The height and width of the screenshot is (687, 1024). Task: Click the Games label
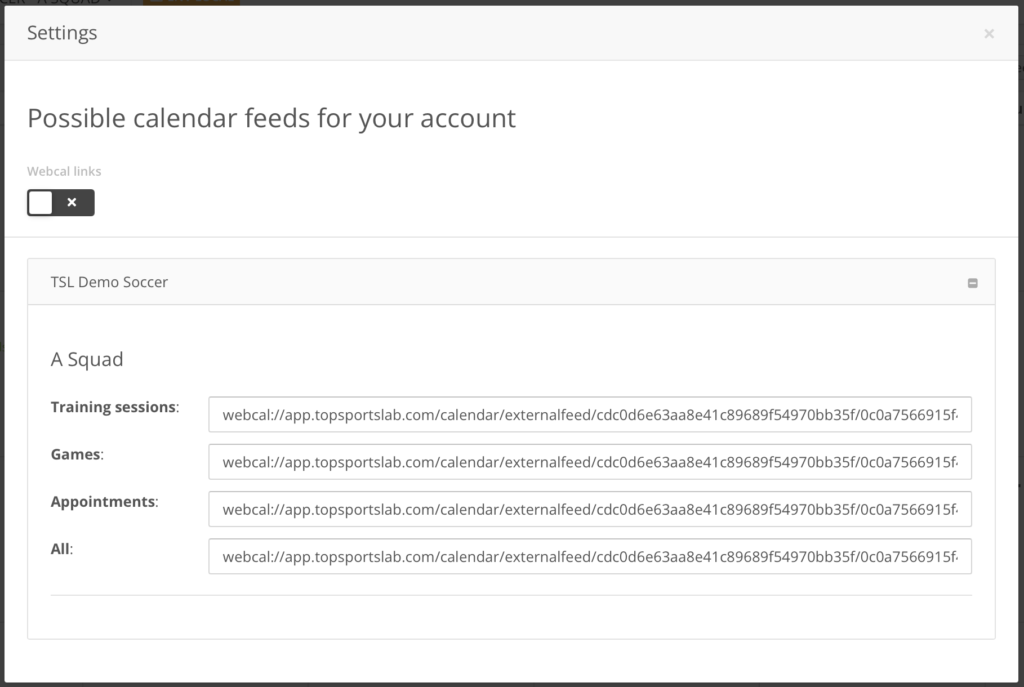click(x=77, y=454)
